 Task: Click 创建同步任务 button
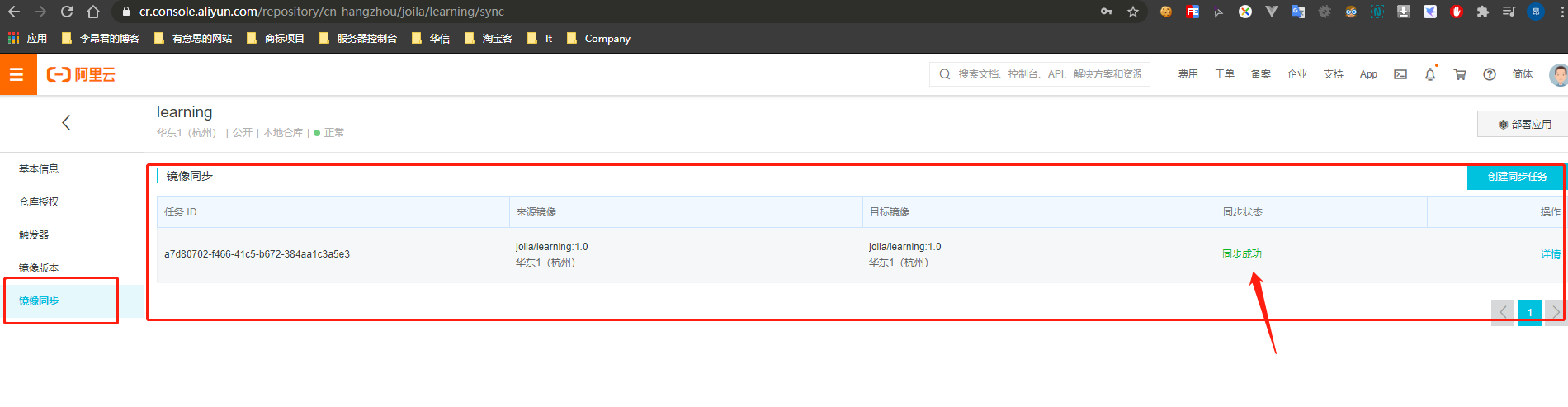1516,177
